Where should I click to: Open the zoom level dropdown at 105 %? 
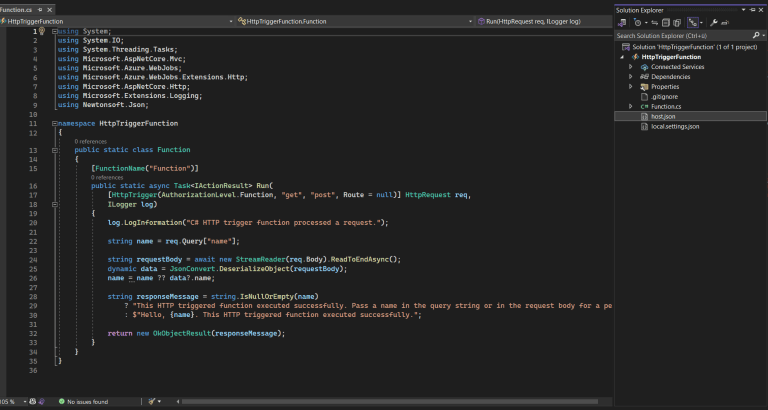24,402
